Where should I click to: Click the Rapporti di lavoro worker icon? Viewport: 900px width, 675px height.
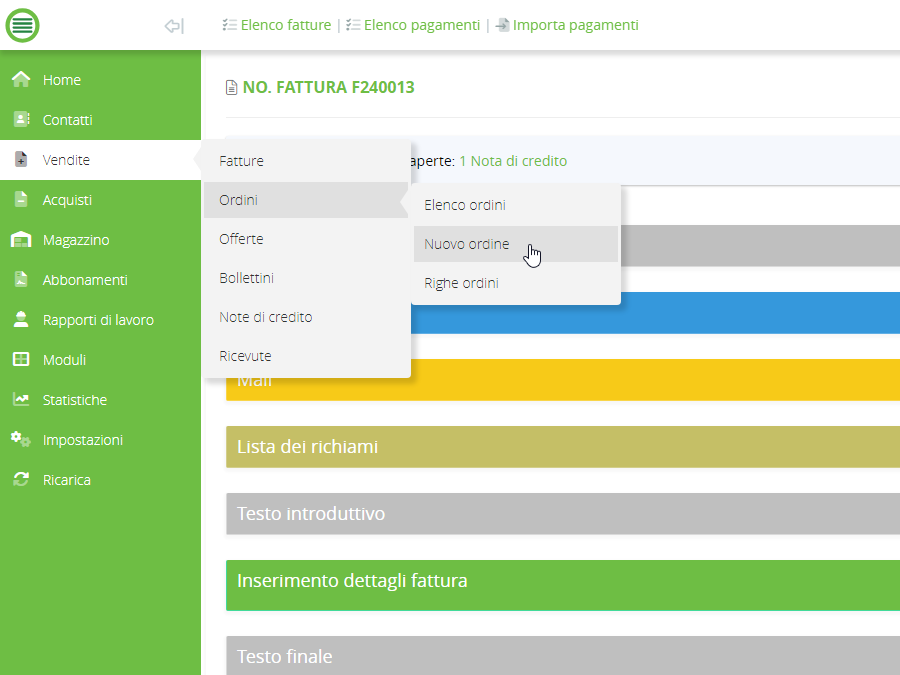(x=21, y=320)
